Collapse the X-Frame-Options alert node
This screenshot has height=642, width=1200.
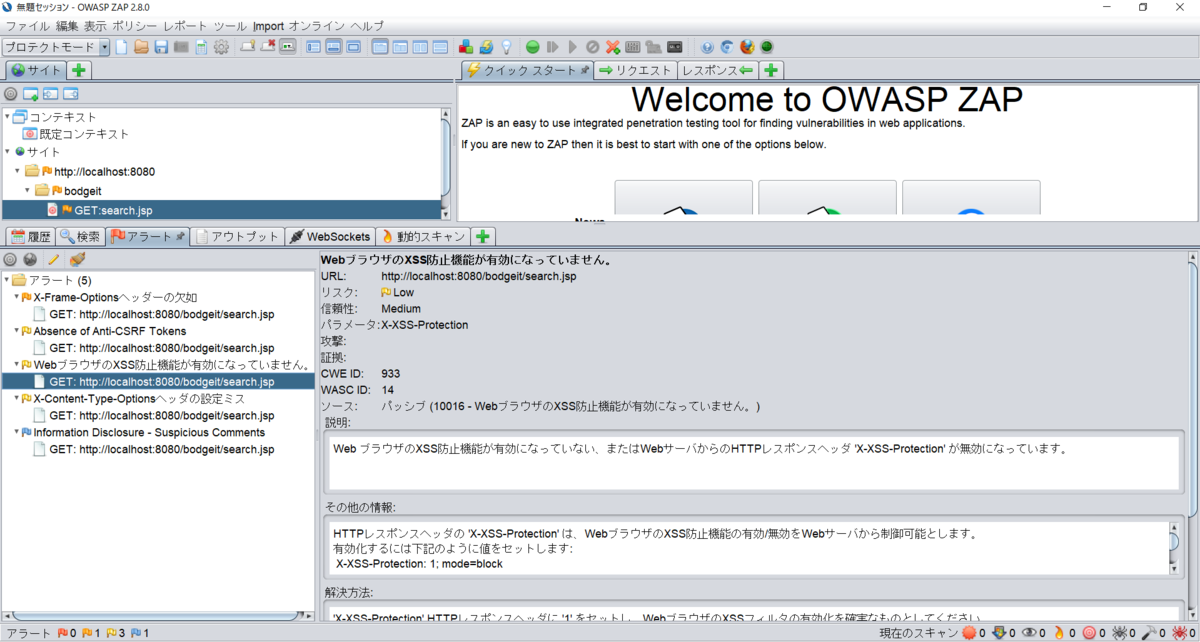(17, 297)
